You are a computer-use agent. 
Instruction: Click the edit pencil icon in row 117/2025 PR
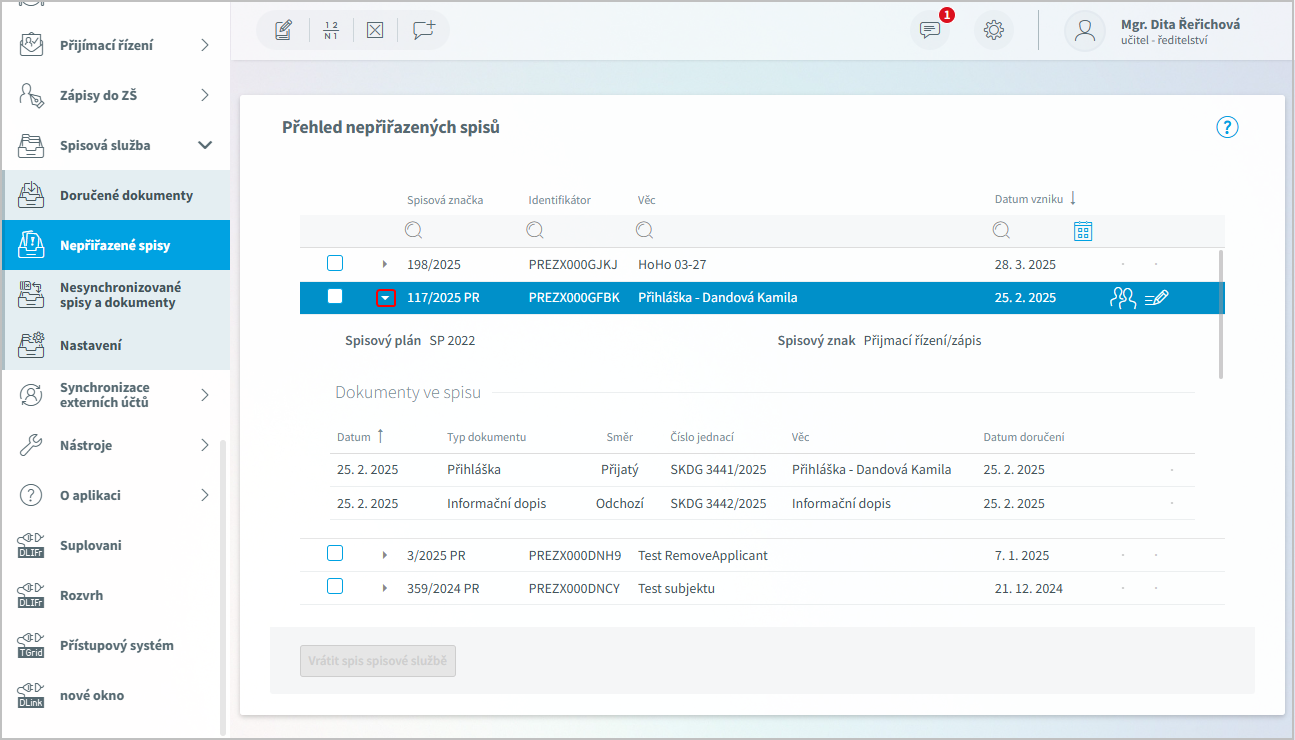(1157, 297)
